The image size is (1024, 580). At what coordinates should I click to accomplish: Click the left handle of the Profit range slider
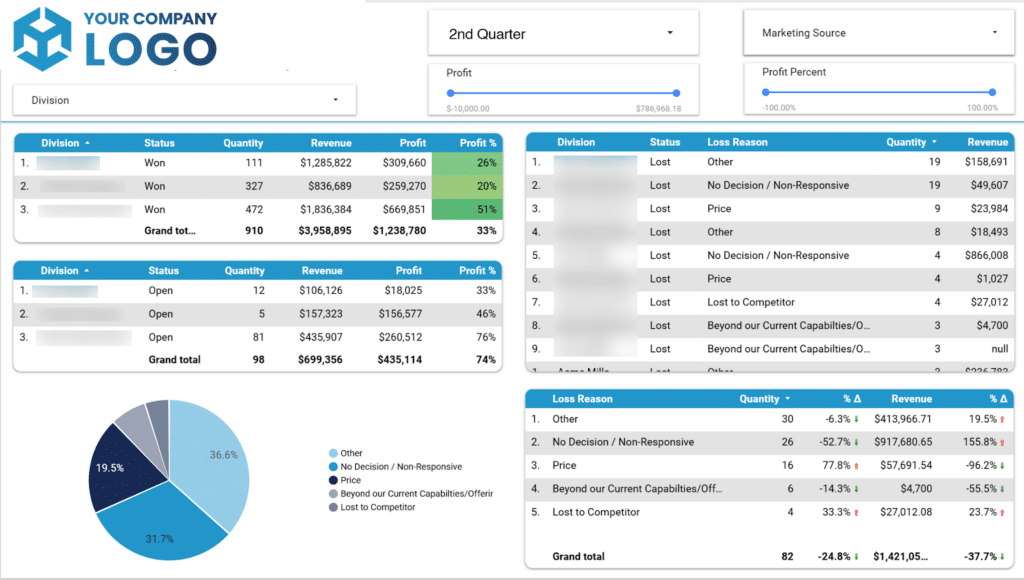tap(453, 91)
